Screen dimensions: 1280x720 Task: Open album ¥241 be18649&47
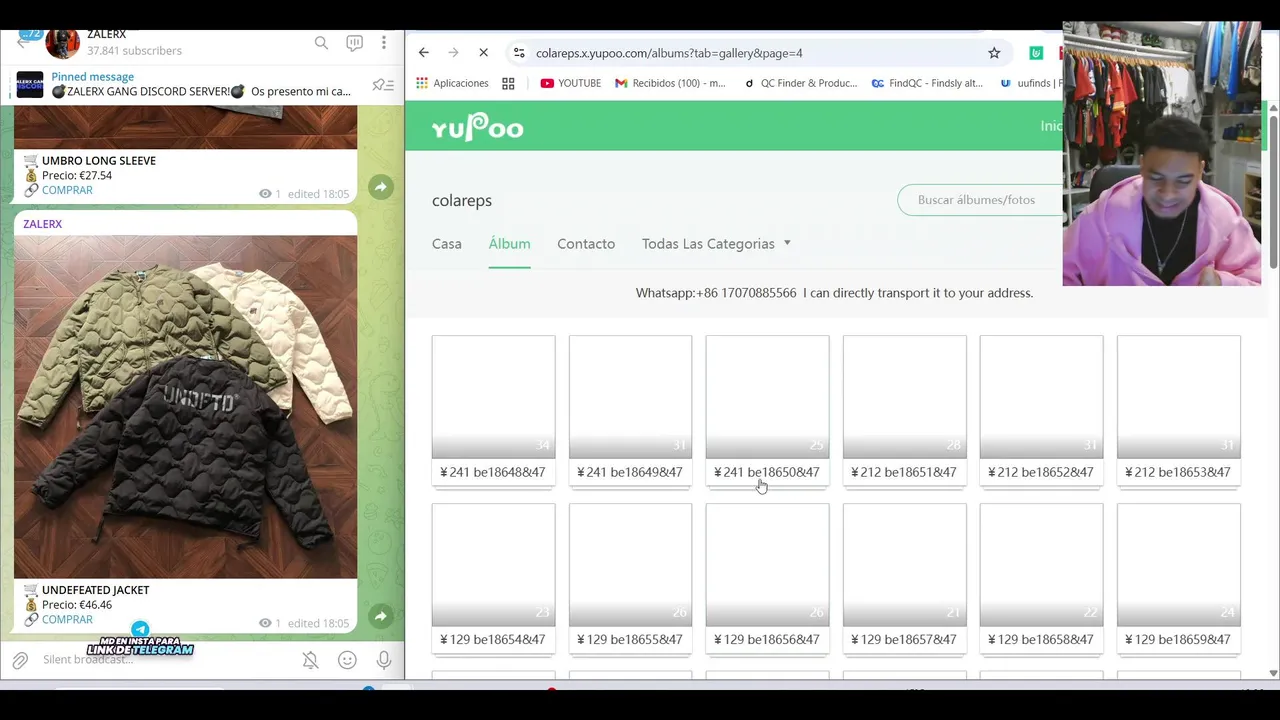630,410
